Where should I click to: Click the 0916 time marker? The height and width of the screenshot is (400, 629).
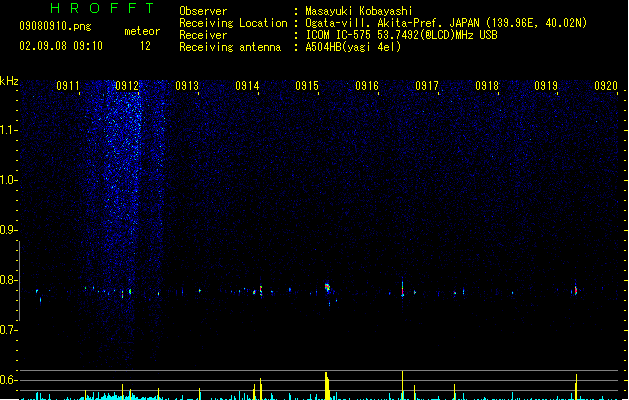click(367, 86)
